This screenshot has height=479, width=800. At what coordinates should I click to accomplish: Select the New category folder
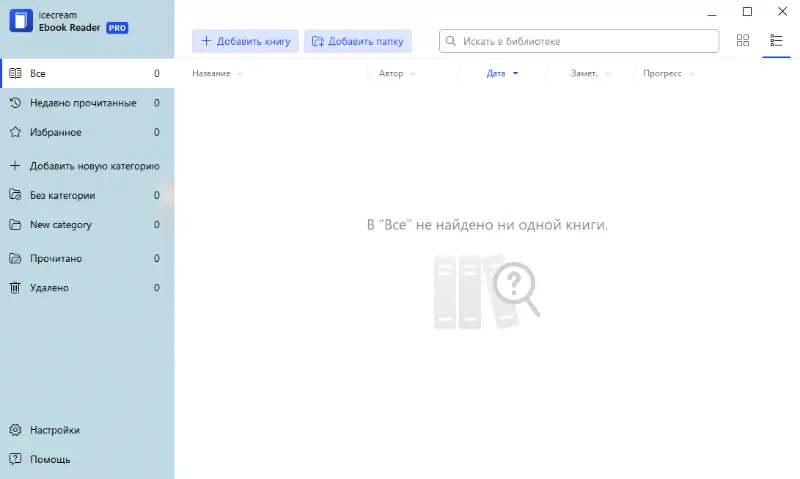pos(87,225)
